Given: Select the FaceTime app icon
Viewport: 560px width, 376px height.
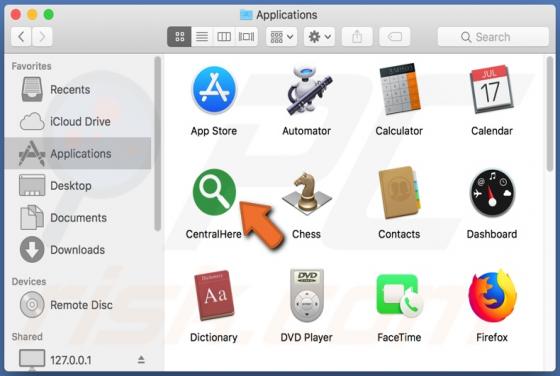Looking at the screenshot, I should click(399, 295).
